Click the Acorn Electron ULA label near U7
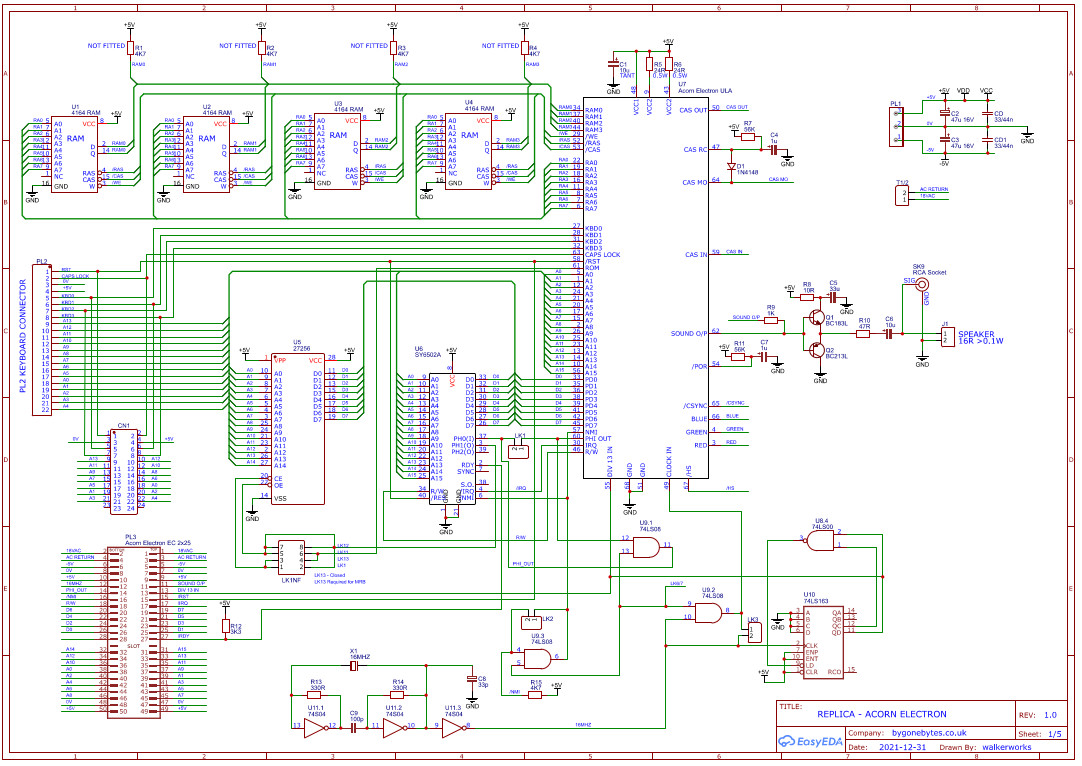1082x766 pixels. click(705, 90)
